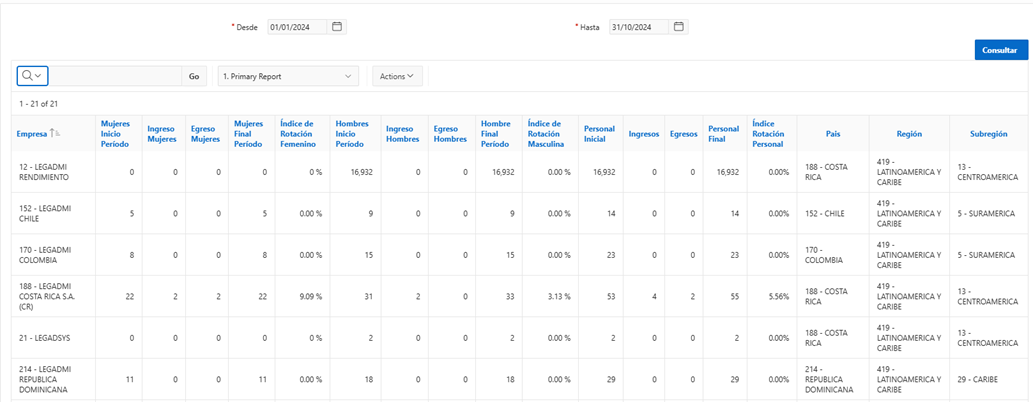The image size is (1033, 402).
Task: Open the Desde date picker calendar icon
Action: pyautogui.click(x=337, y=27)
